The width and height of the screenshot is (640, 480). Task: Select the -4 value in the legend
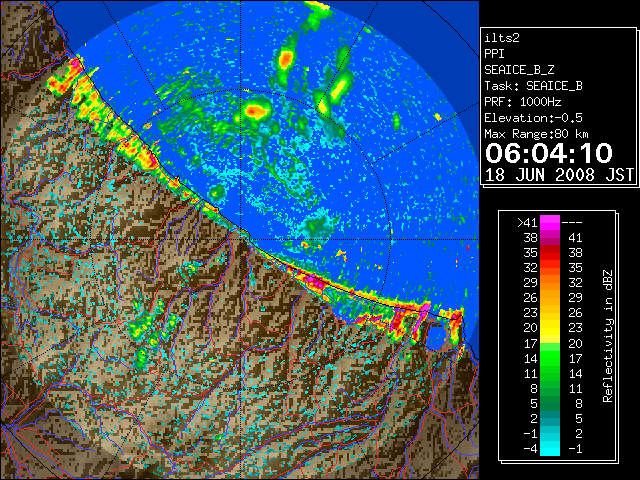point(530,449)
